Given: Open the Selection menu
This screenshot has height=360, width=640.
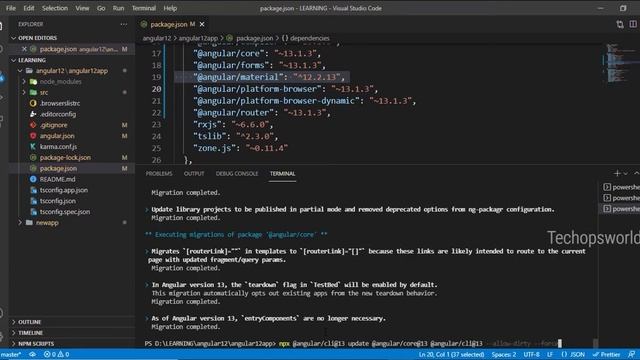Looking at the screenshot, I should point(55,8).
